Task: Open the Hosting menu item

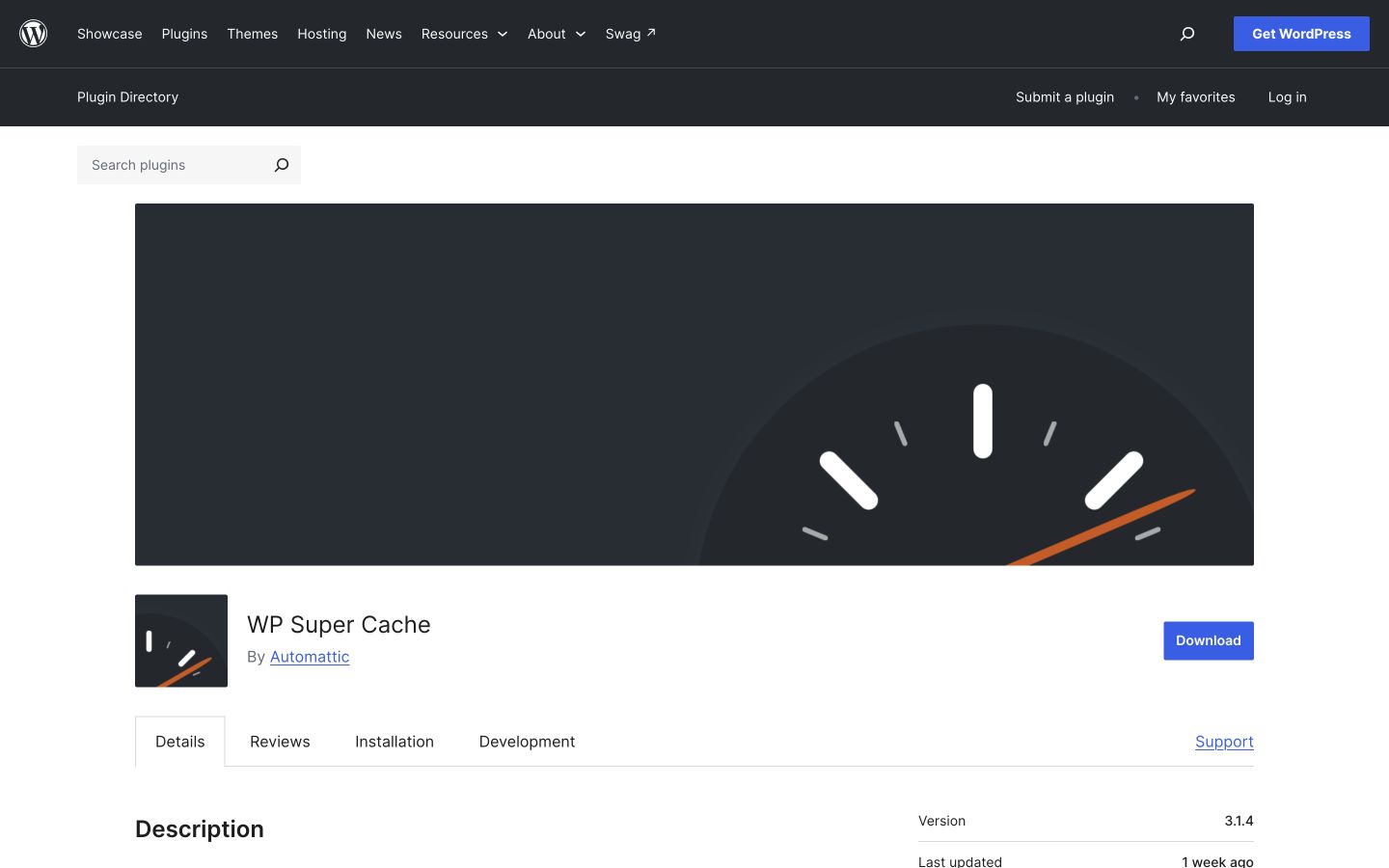Action: (322, 34)
